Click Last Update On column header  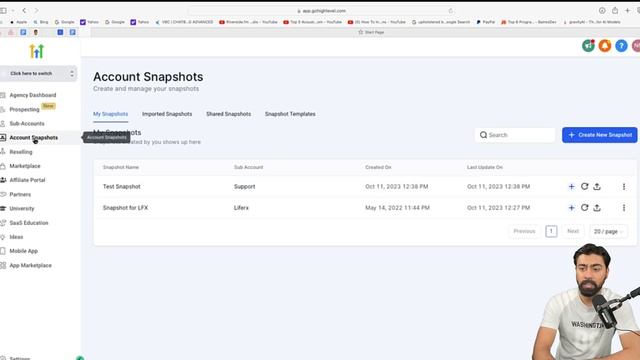coord(485,167)
